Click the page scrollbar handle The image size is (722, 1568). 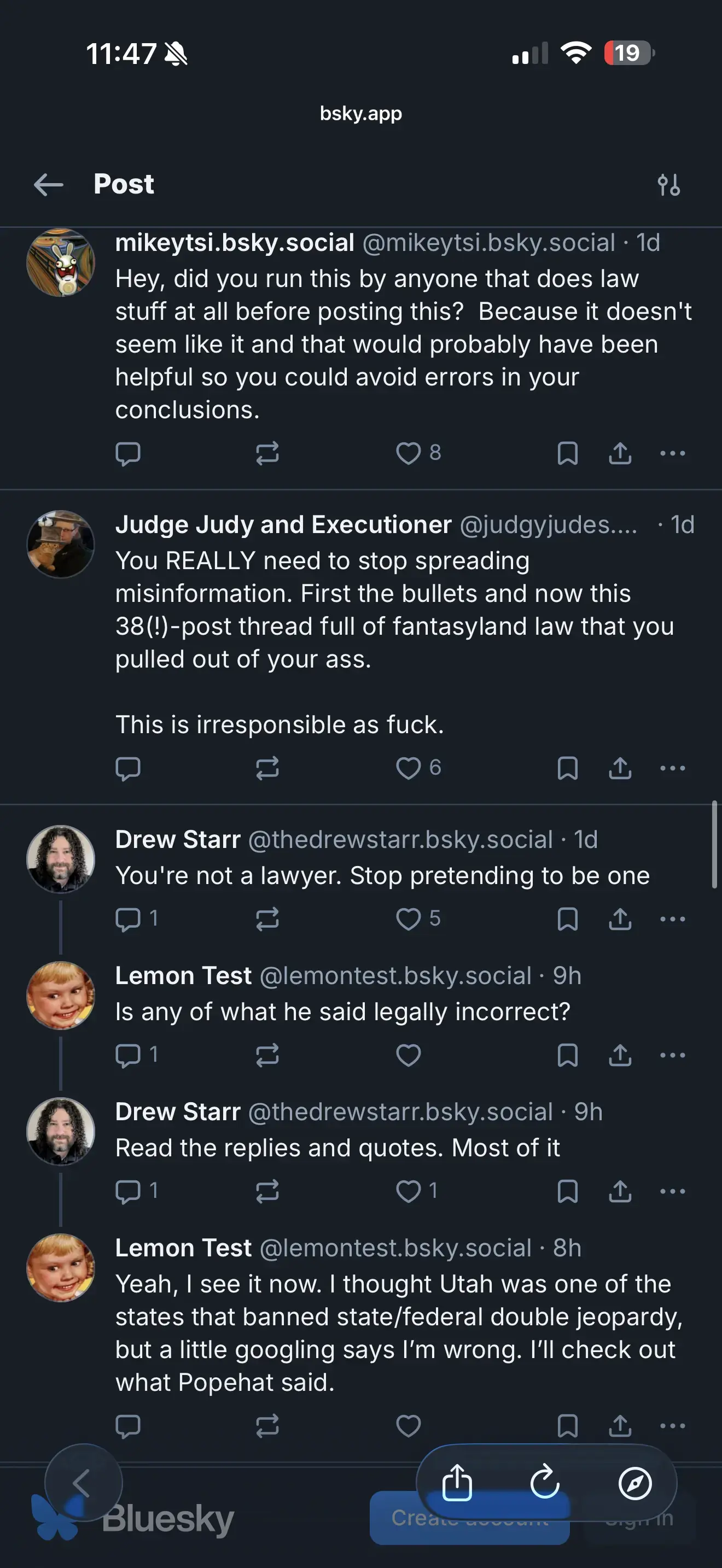[x=714, y=845]
